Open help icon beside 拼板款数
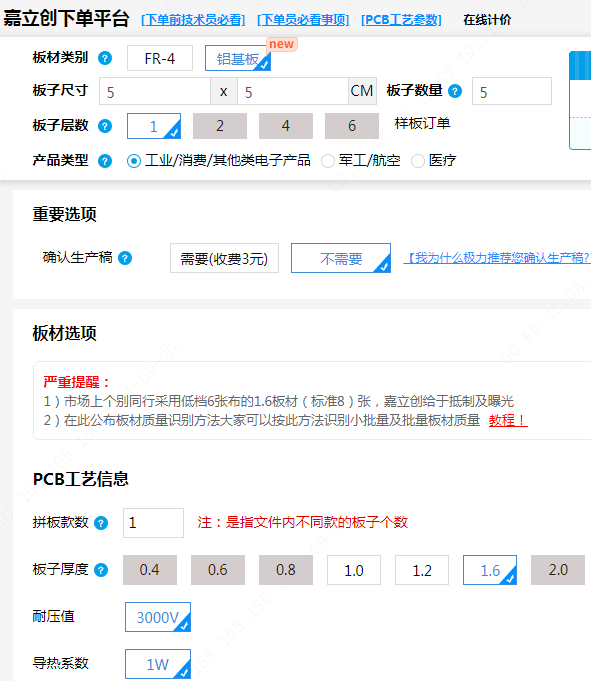 point(101,523)
